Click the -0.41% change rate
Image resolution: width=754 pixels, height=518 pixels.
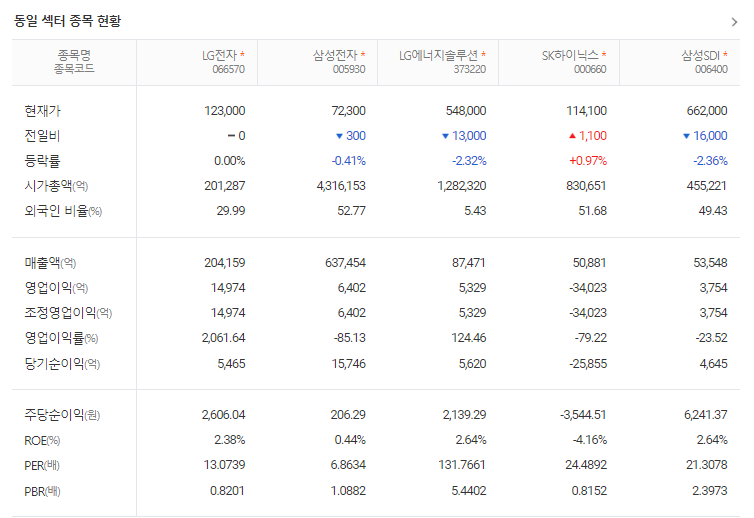(x=349, y=161)
